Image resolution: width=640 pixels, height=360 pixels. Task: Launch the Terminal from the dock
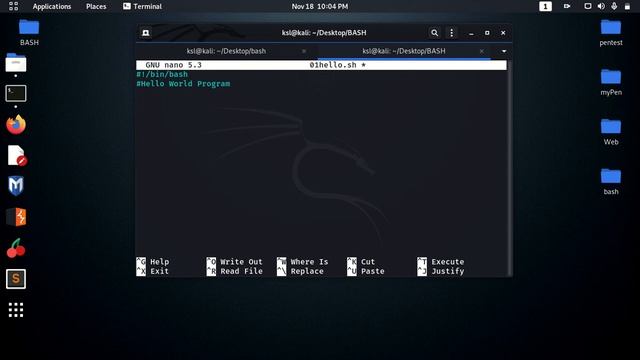point(16,93)
